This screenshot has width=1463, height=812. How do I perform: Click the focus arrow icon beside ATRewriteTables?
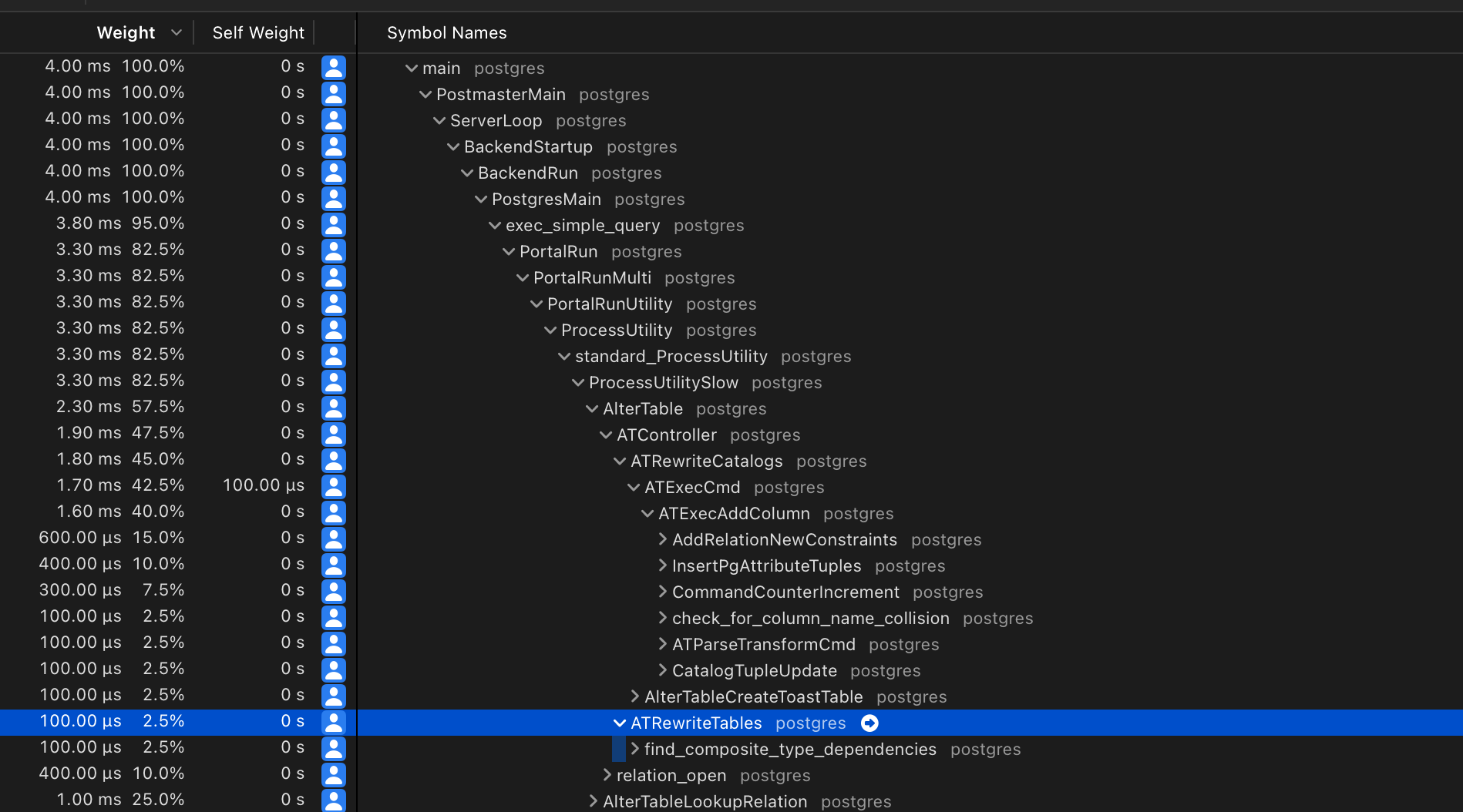[x=869, y=723]
